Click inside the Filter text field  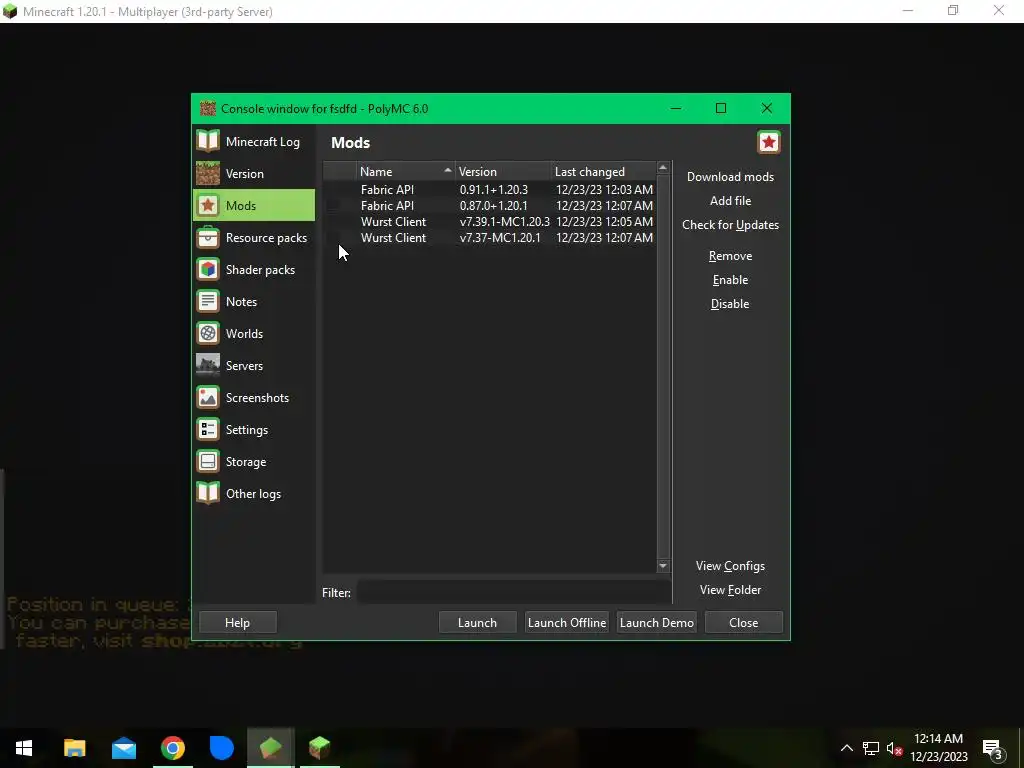[x=513, y=592]
